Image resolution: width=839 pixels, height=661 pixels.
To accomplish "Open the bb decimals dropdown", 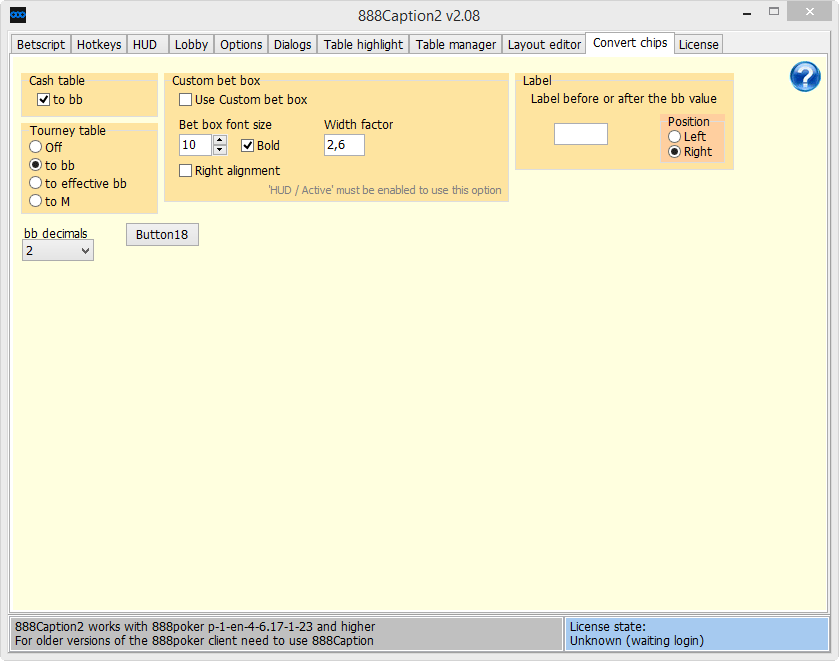I will click(x=58, y=250).
